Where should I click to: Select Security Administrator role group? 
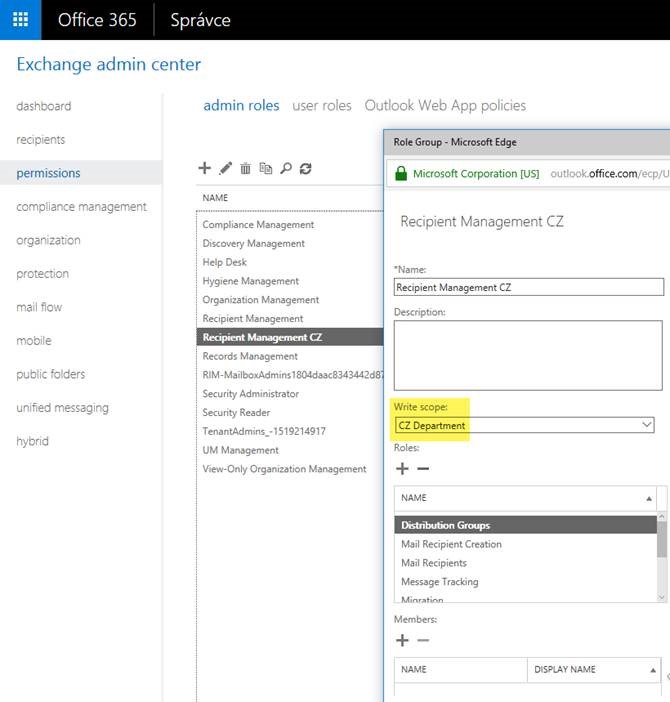pos(251,394)
